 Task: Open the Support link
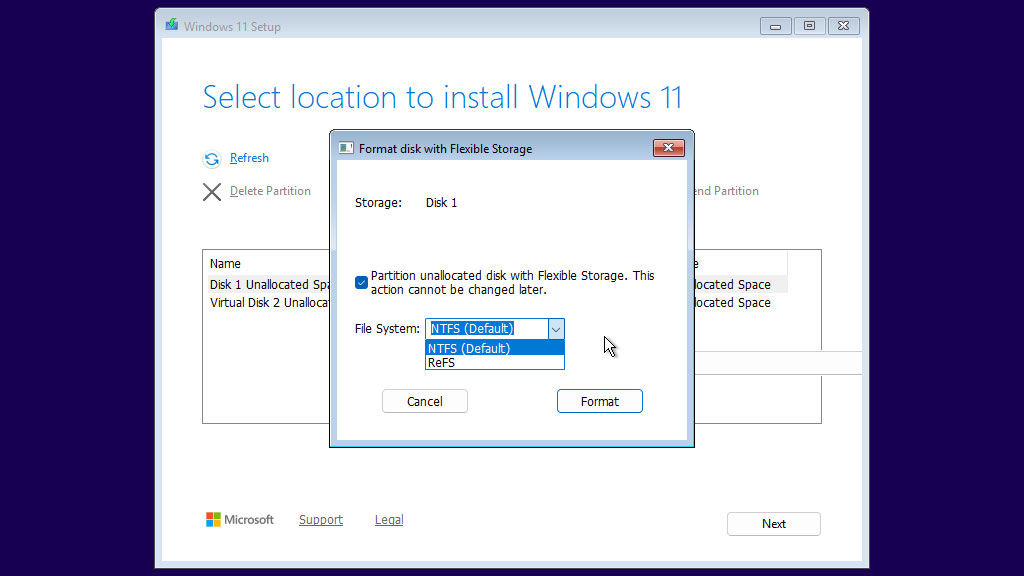pos(320,519)
